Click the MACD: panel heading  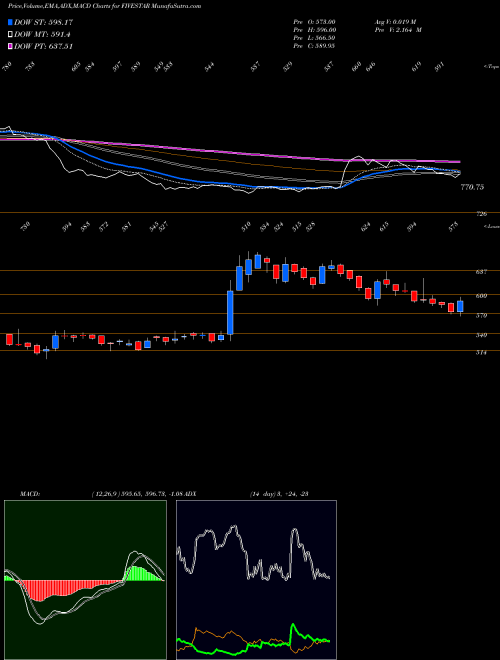pyautogui.click(x=29, y=494)
